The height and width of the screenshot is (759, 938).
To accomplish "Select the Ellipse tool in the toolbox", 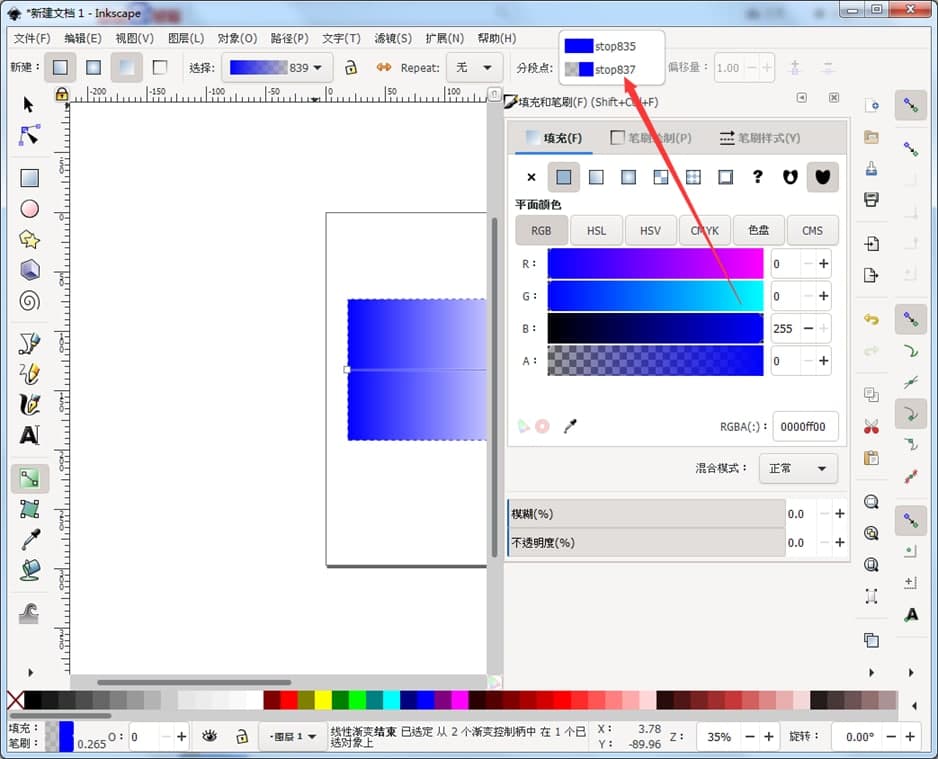I will click(x=29, y=208).
